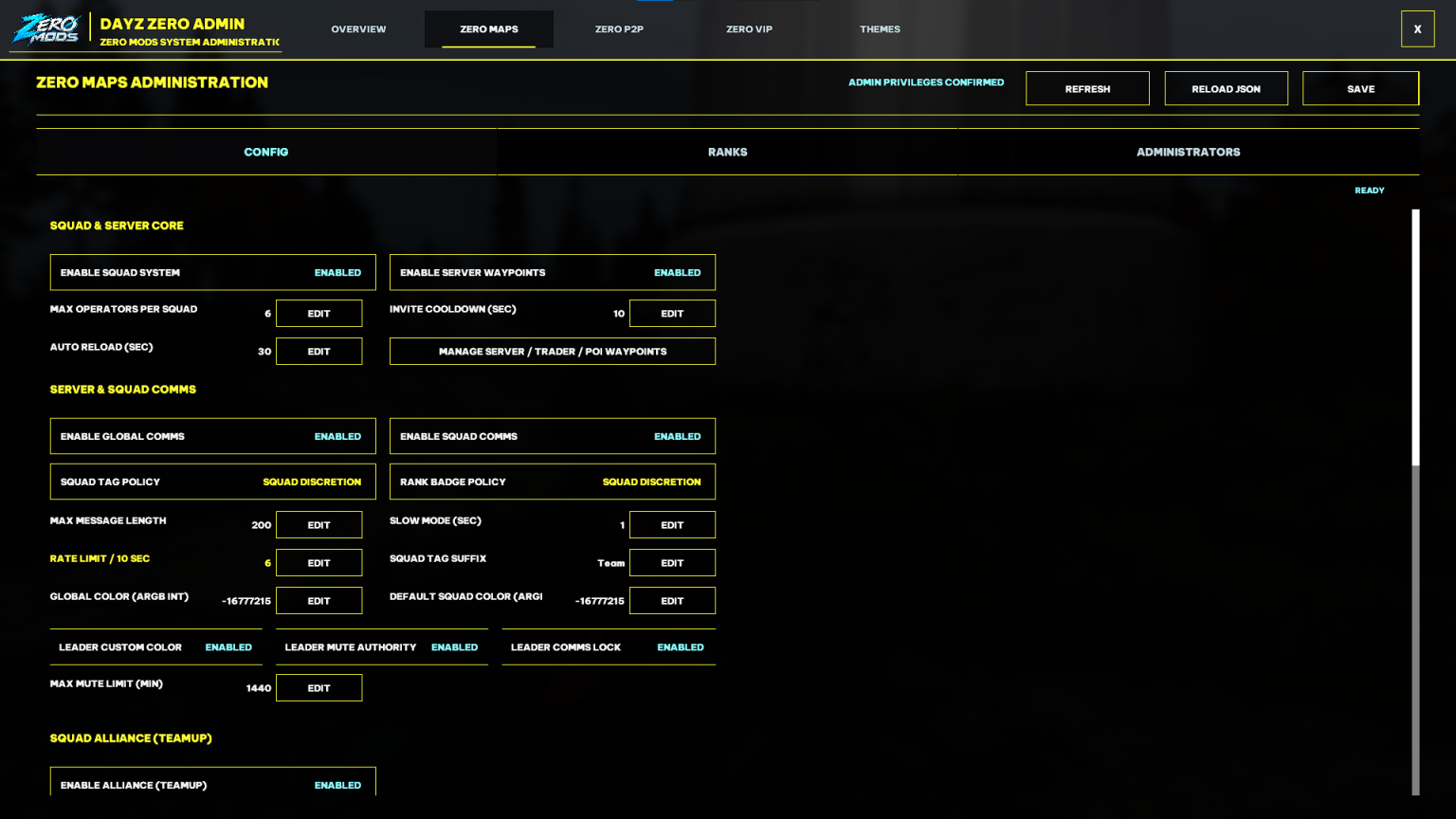Edit the Squad Tag Suffix
Image resolution: width=1456 pixels, height=819 pixels.
(672, 562)
